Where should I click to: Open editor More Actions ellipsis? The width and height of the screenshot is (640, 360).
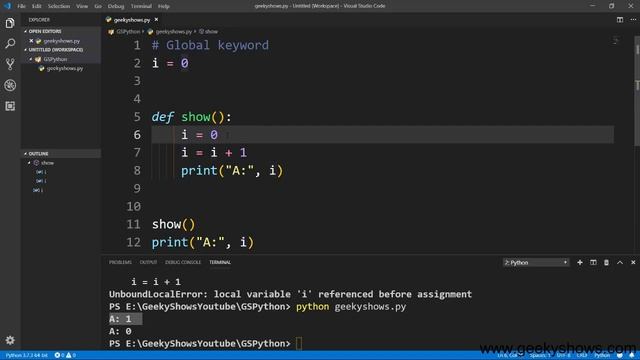633,20
